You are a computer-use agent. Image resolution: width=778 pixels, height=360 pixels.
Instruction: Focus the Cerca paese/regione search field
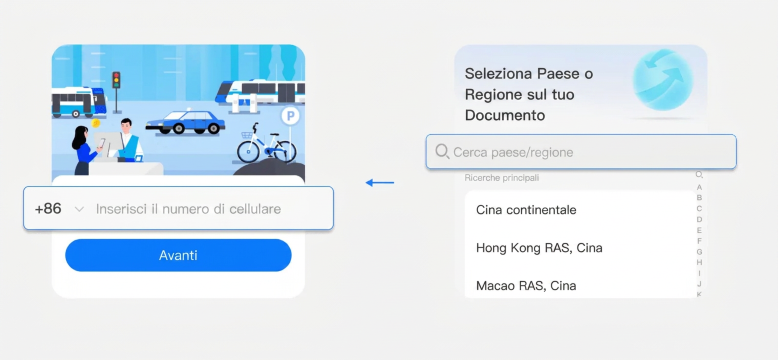click(x=581, y=152)
